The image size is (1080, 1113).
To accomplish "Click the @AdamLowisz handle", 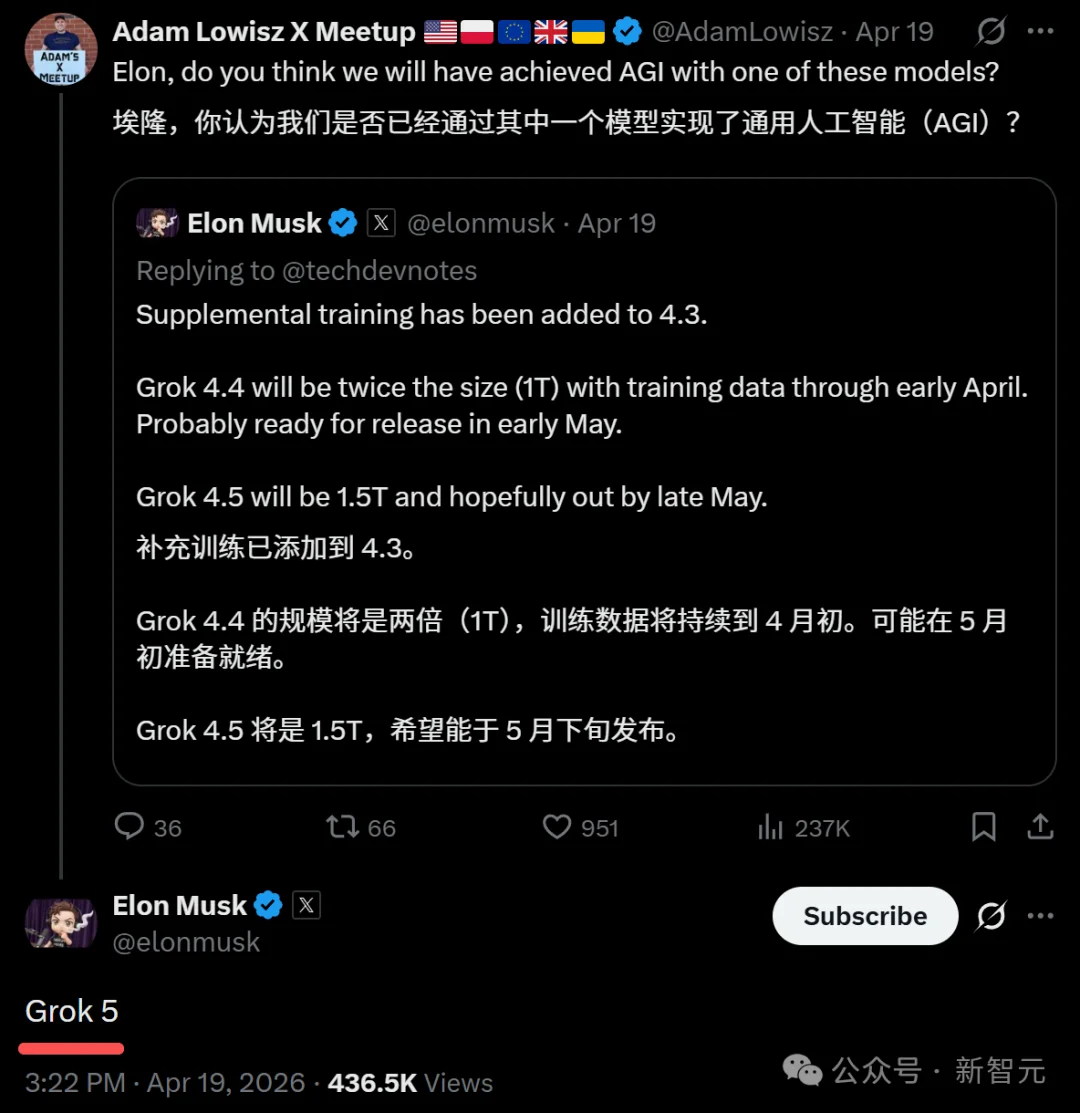I will tap(744, 32).
